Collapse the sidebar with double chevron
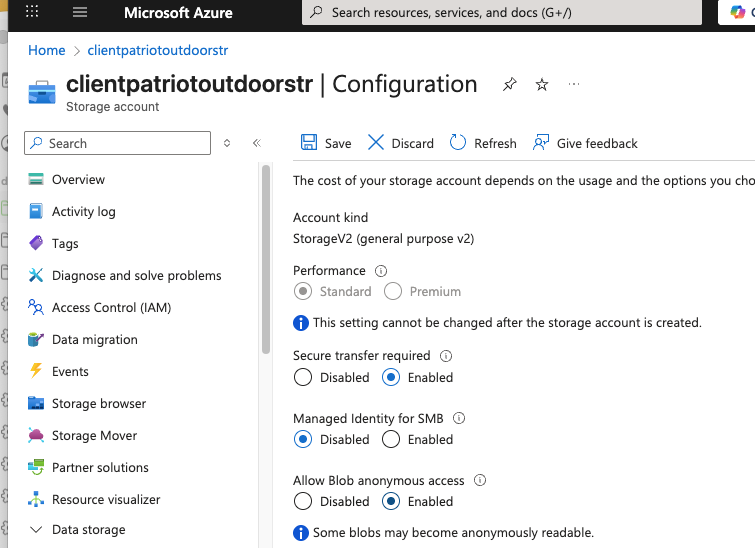Screen dimensions: 755x548 pyautogui.click(x=256, y=143)
